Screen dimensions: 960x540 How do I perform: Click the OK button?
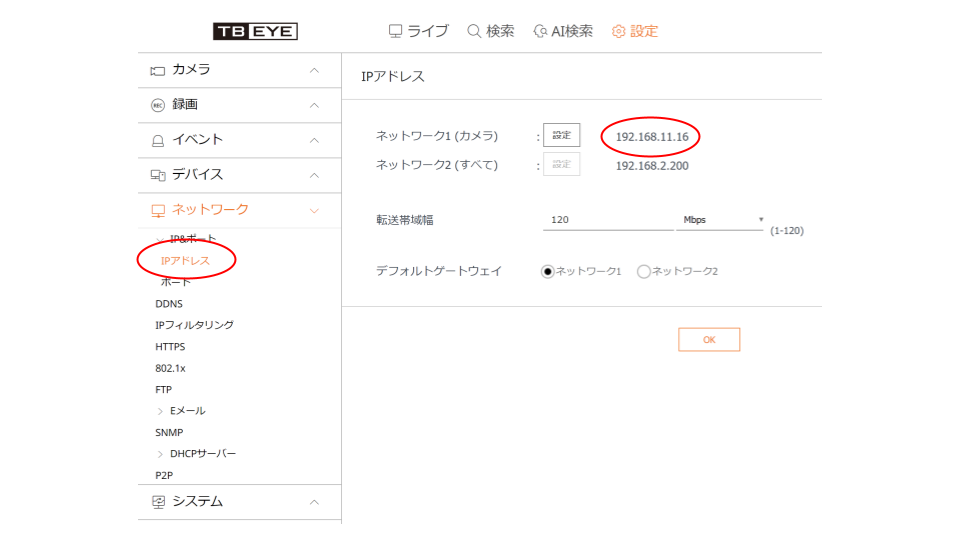(709, 340)
